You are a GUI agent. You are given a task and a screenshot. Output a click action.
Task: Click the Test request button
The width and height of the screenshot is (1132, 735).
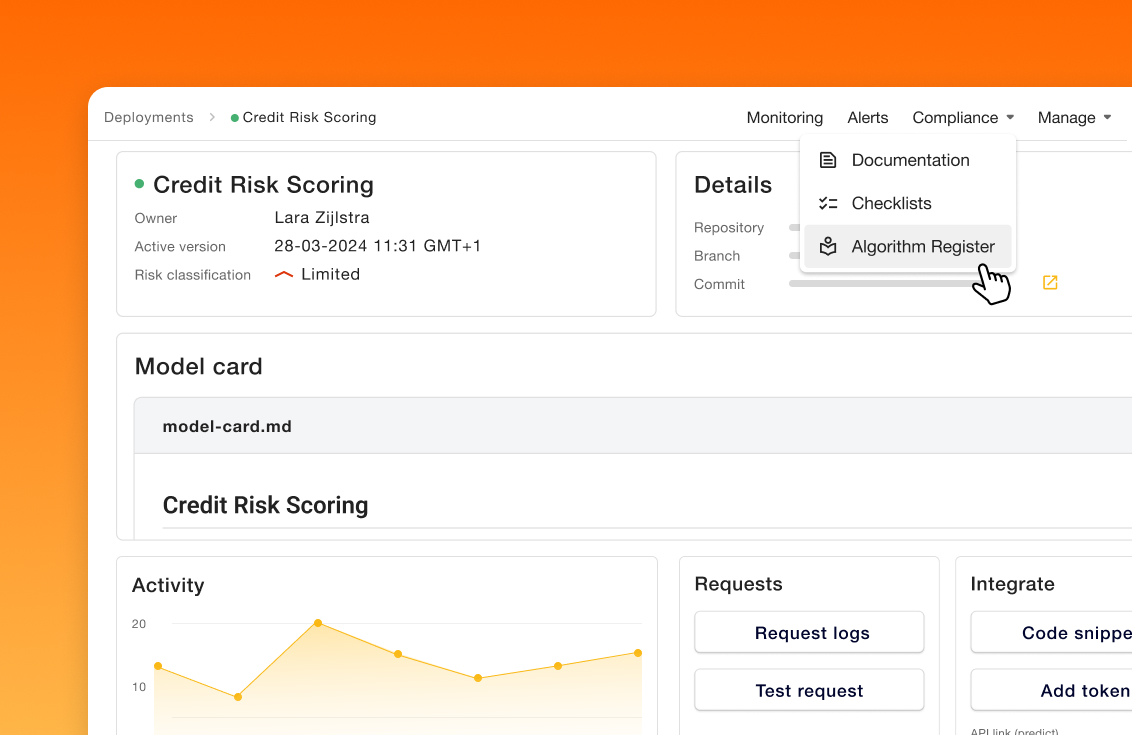click(809, 690)
